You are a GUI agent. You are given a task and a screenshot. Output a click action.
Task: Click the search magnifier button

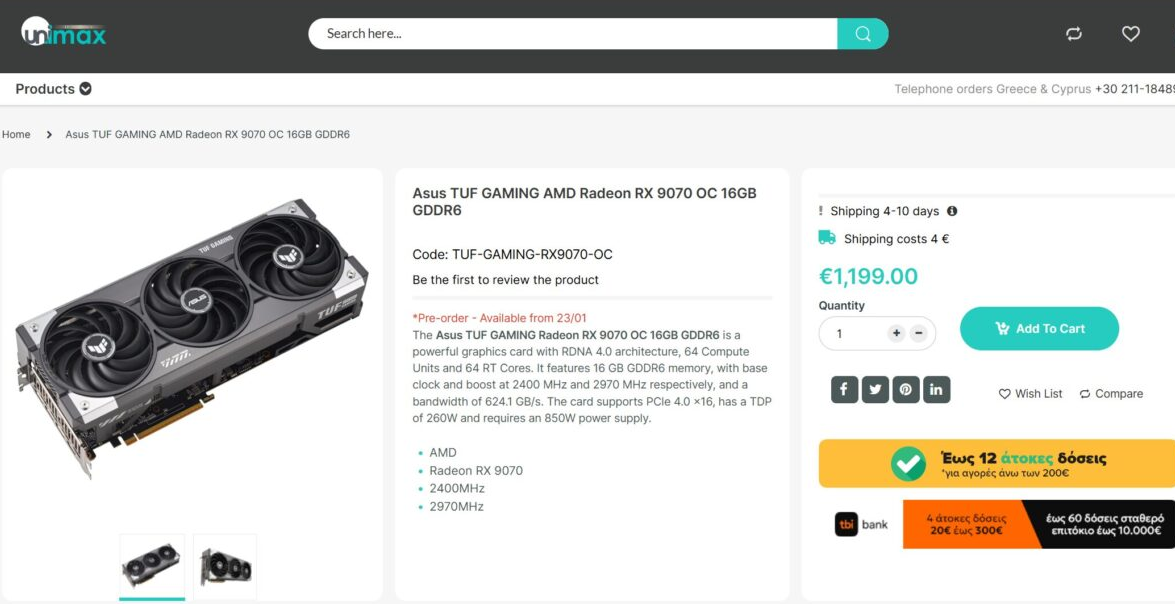[x=862, y=34]
